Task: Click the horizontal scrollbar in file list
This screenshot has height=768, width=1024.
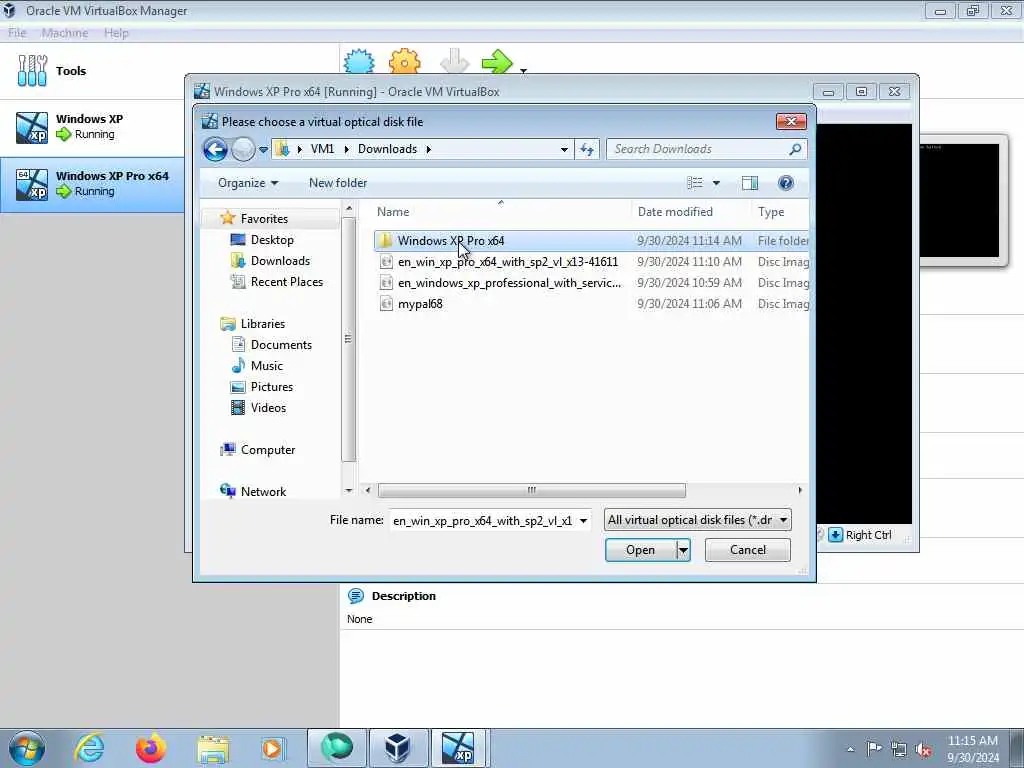Action: [x=532, y=490]
